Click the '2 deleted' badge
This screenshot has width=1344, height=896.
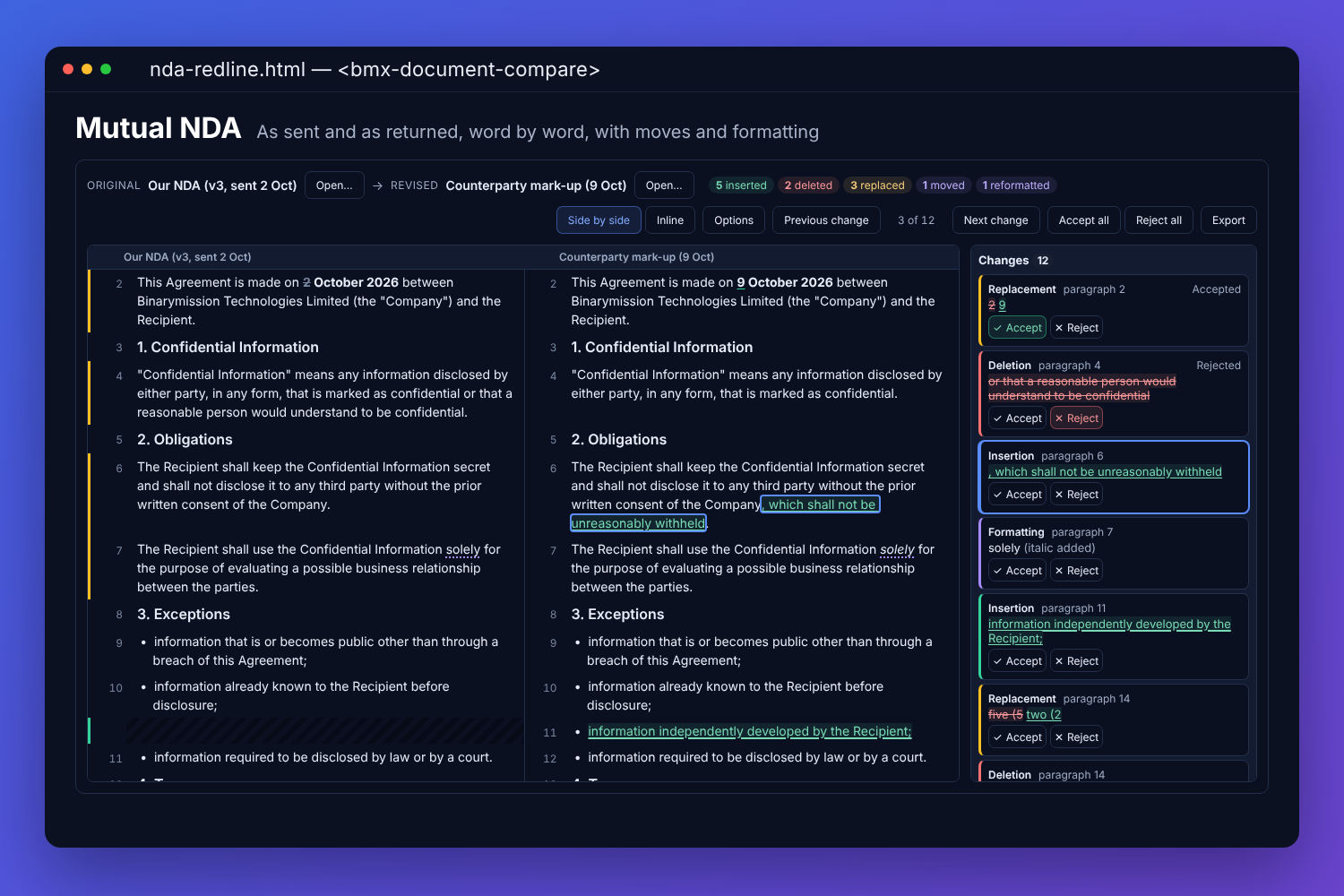(808, 185)
